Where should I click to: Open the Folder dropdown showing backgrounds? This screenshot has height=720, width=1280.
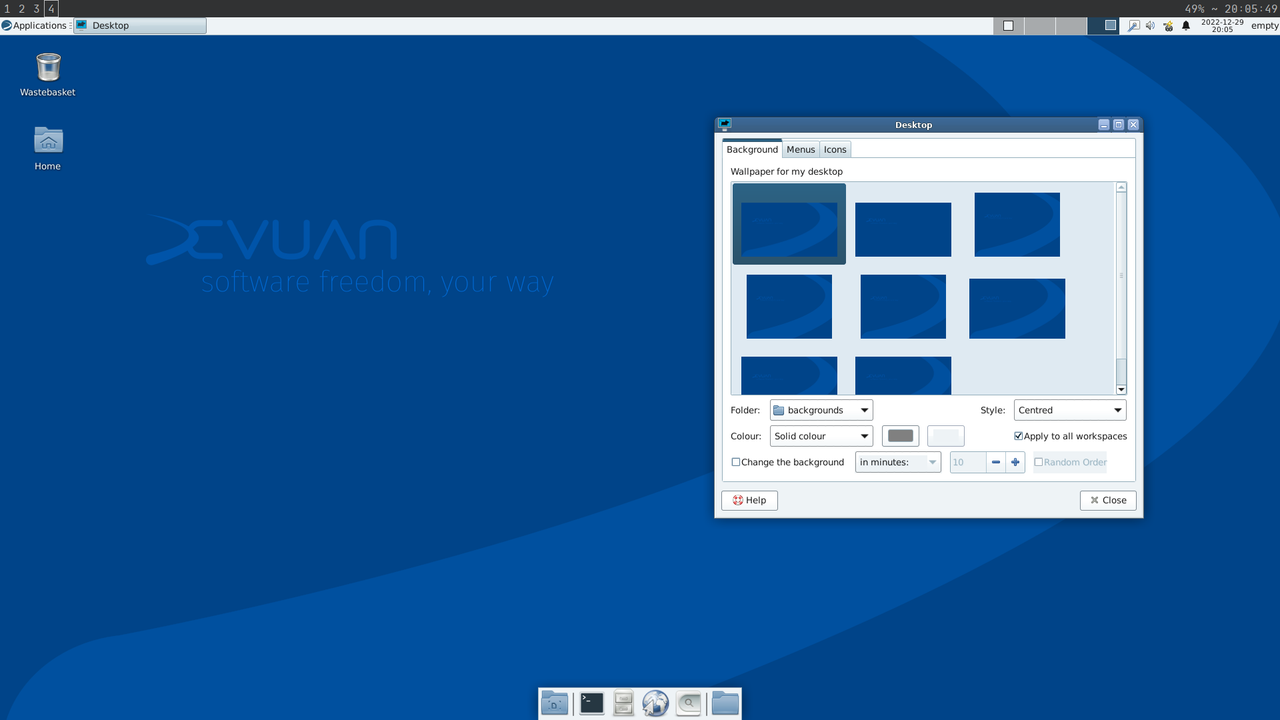[821, 410]
